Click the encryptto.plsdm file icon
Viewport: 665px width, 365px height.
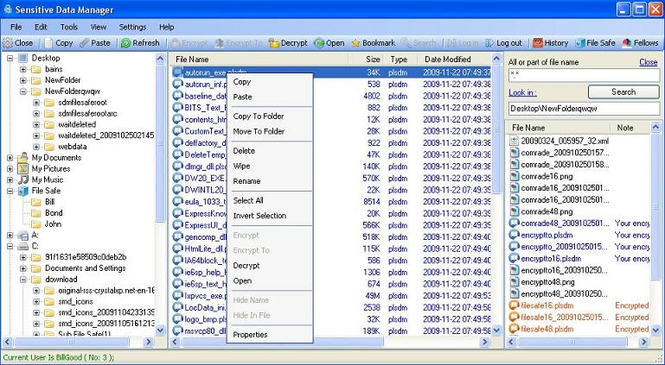514,234
